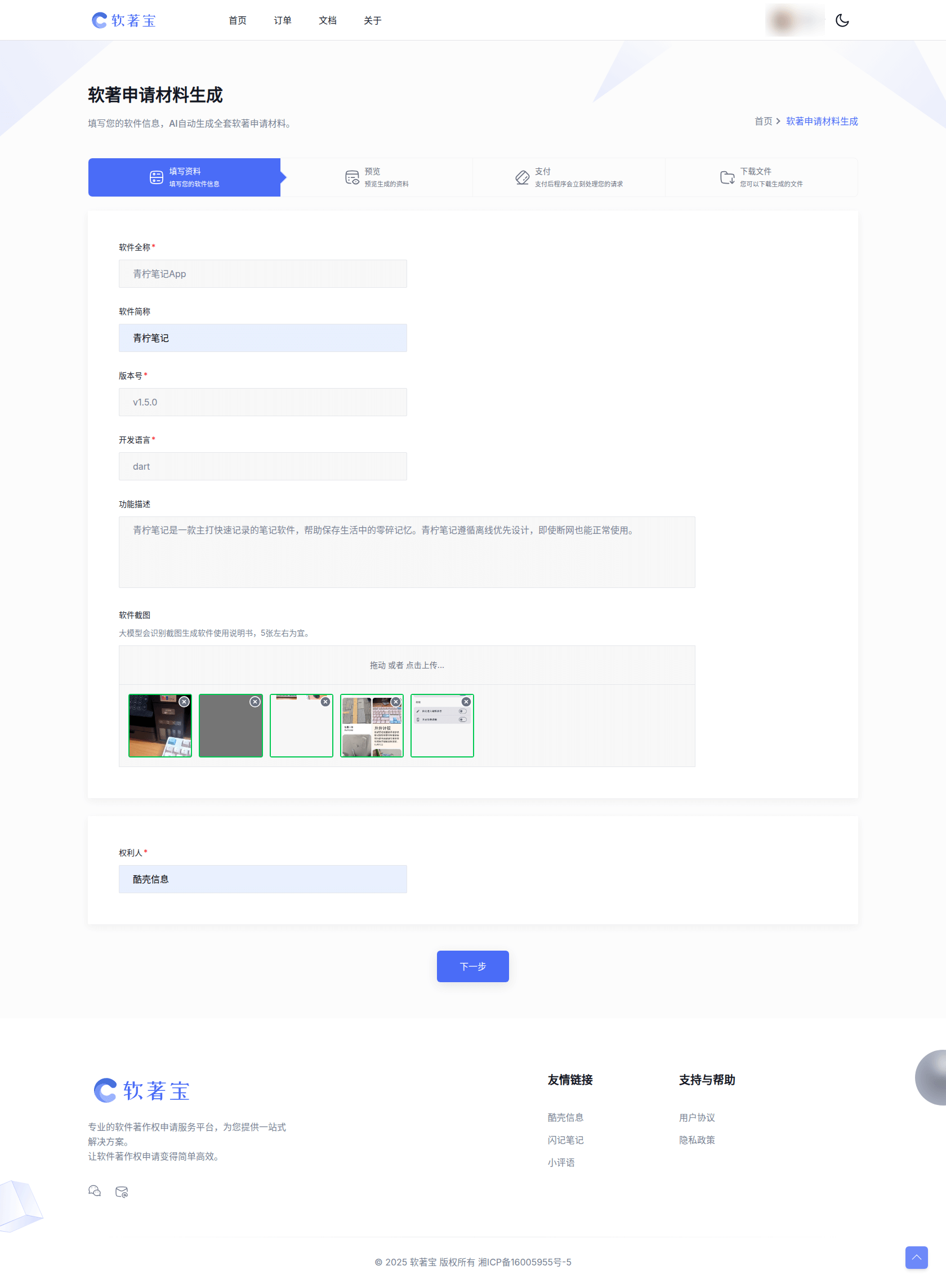The width and height of the screenshot is (946, 1288).
Task: Focus the 权利人 input field
Action: tap(263, 879)
